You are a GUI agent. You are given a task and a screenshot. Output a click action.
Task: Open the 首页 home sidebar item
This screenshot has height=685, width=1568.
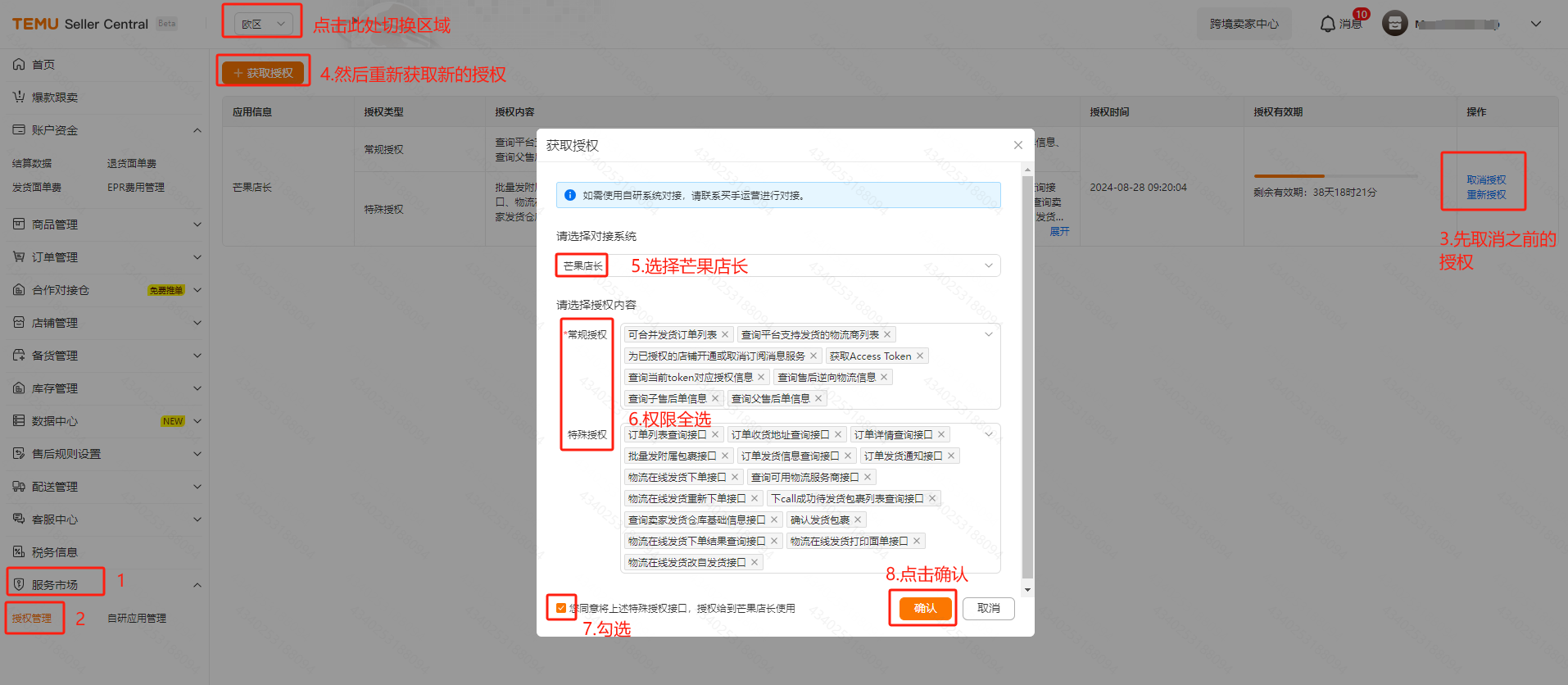click(34, 65)
